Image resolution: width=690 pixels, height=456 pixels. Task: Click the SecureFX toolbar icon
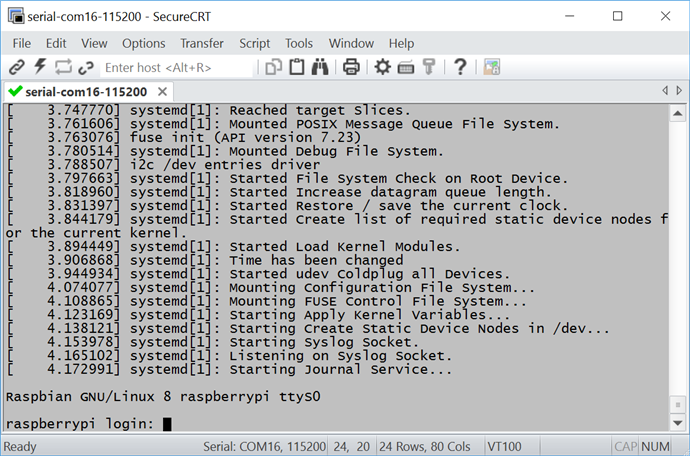click(492, 67)
